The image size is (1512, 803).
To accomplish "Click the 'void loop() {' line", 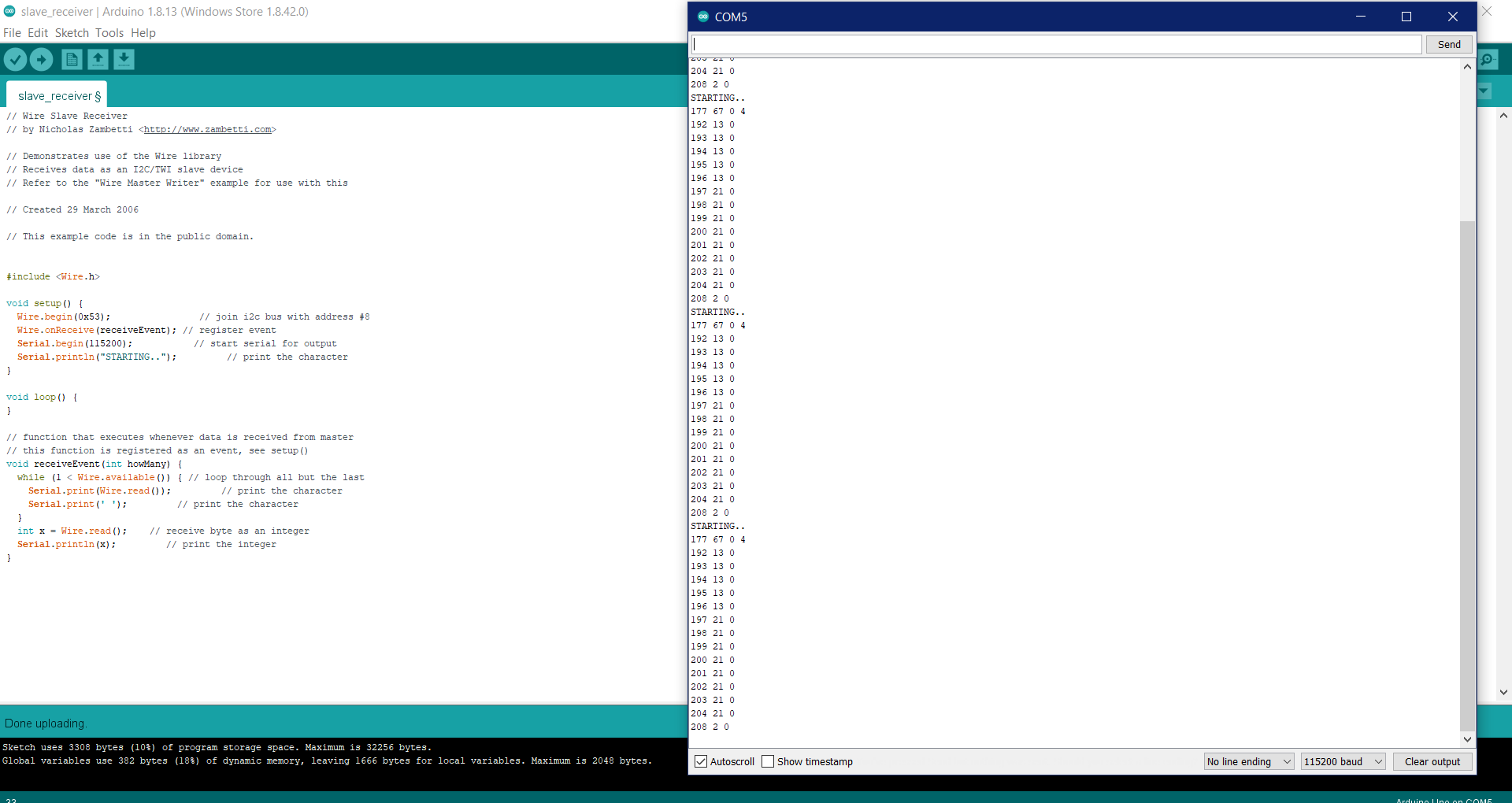I will pyautogui.click(x=42, y=398).
